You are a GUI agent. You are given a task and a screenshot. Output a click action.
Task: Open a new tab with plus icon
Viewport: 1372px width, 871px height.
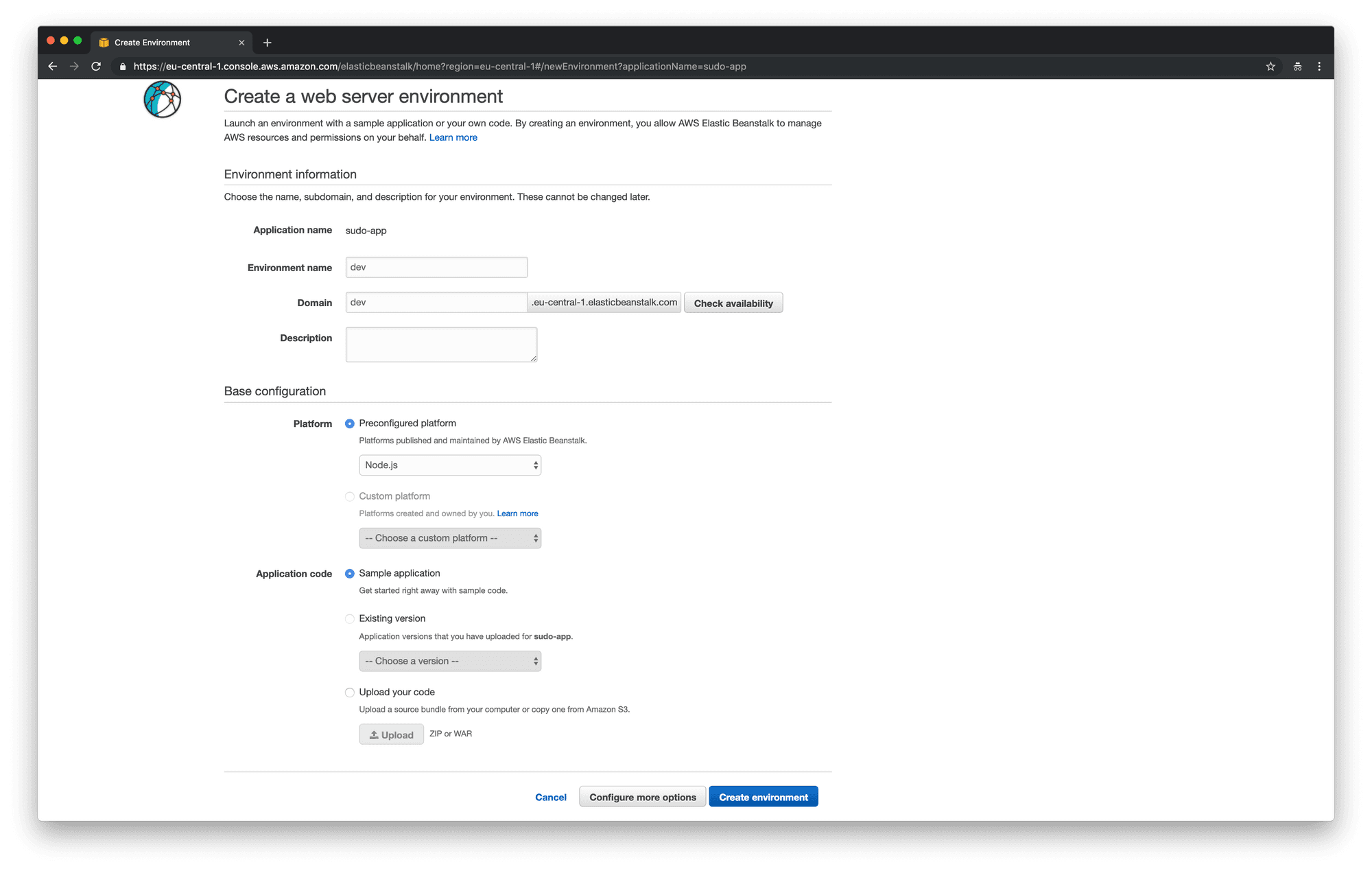(268, 43)
